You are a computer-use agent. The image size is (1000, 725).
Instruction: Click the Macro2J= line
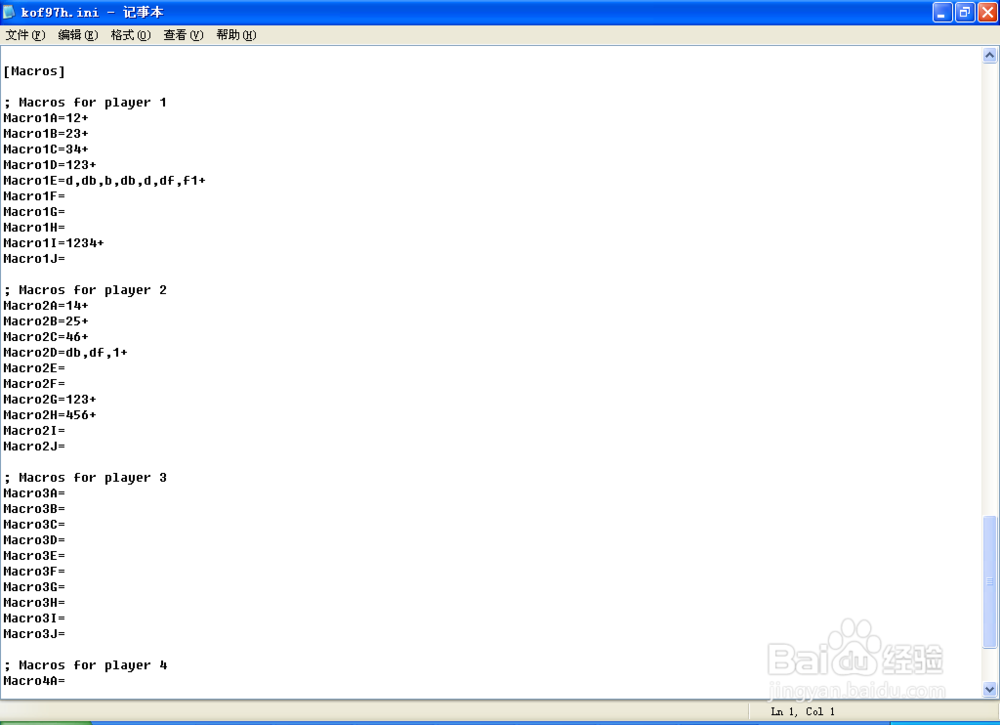pyautogui.click(x=34, y=446)
